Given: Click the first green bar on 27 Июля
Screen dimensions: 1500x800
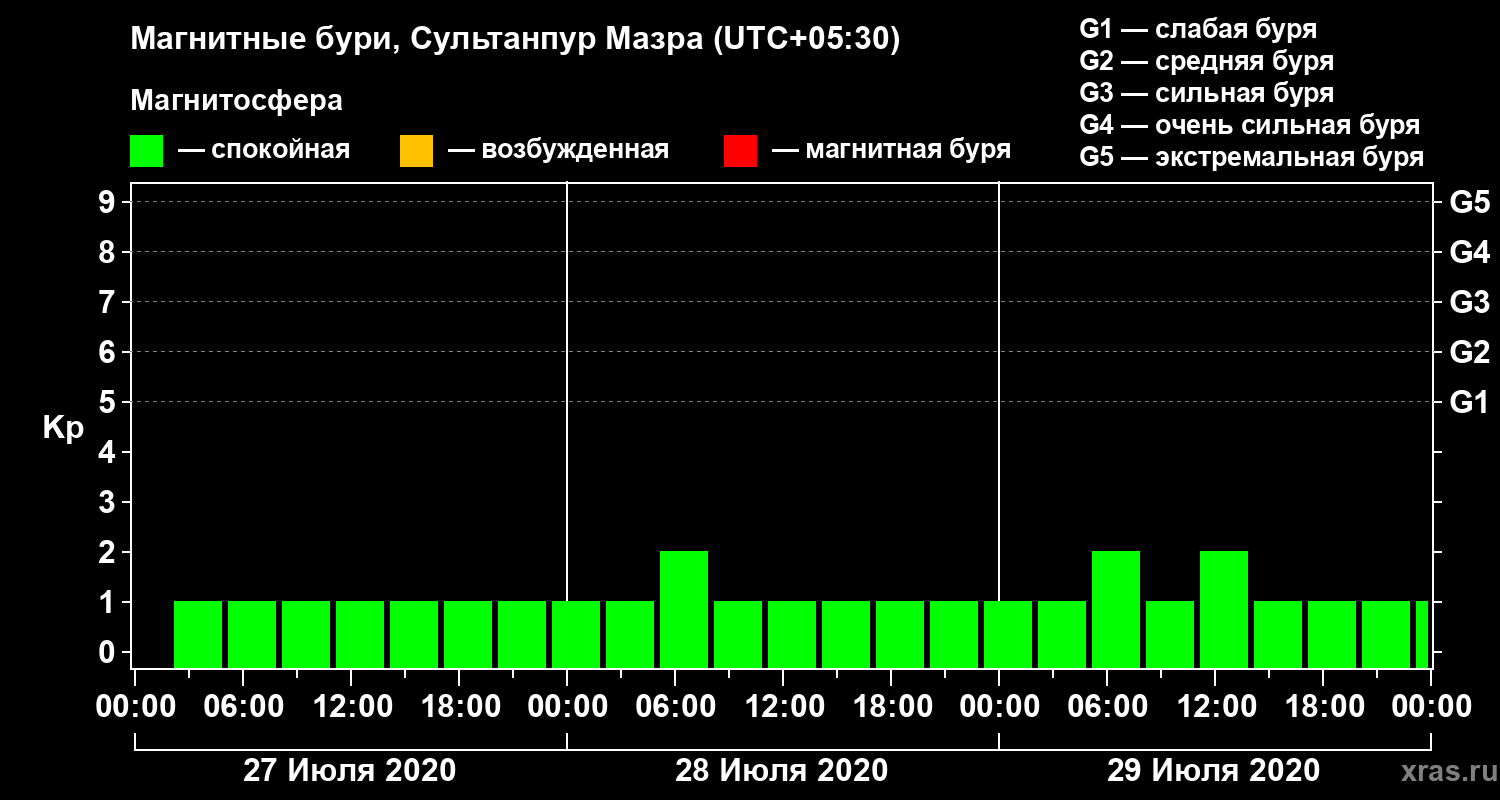Looking at the screenshot, I should tap(198, 634).
